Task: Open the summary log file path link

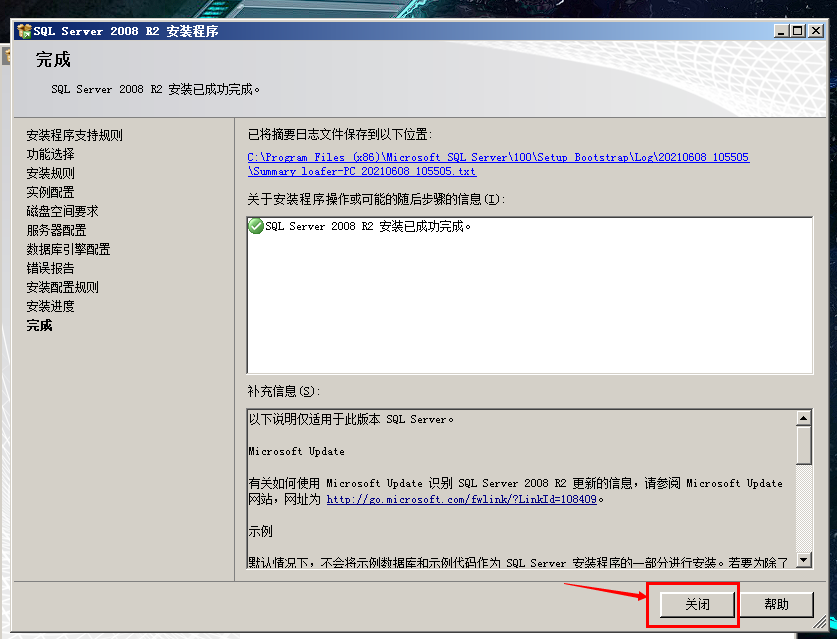Action: tap(498, 164)
